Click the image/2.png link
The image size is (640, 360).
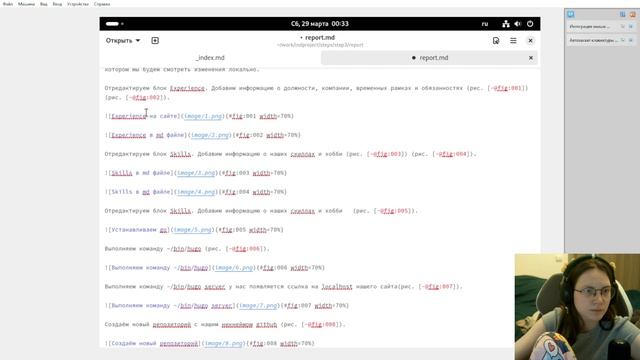210,135
